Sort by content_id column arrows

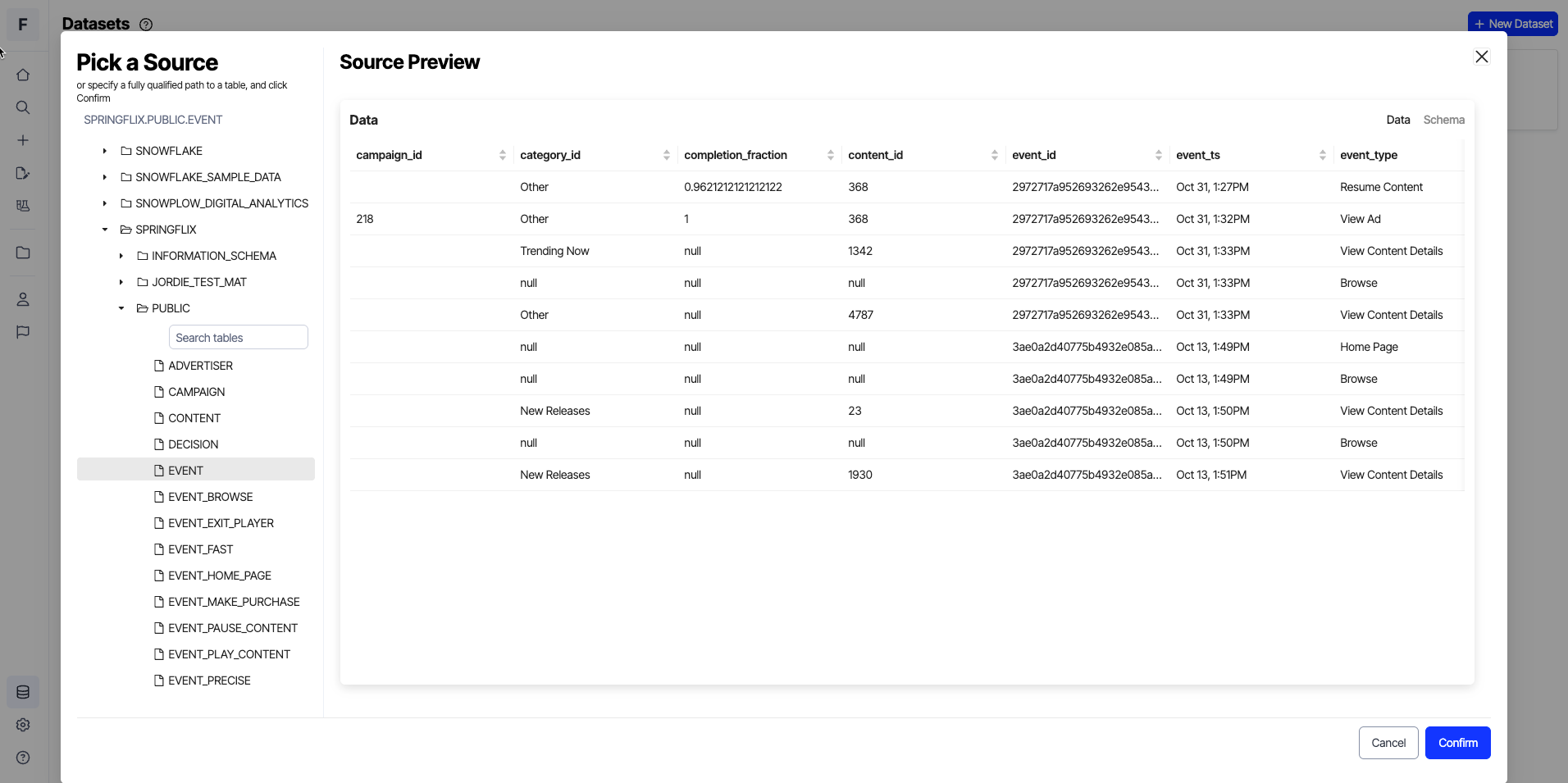pyautogui.click(x=995, y=155)
